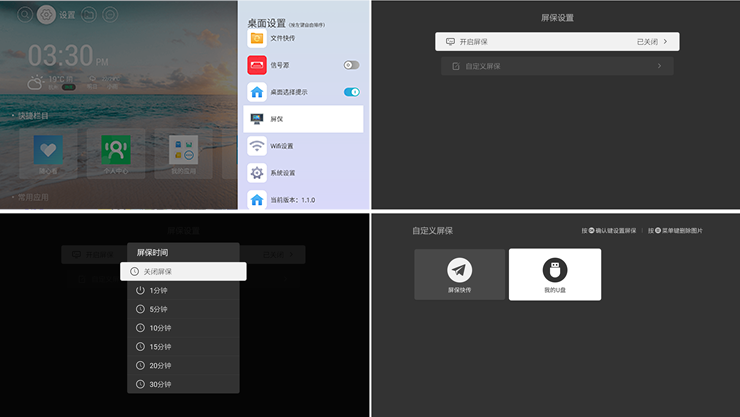Click the 确认键设置屏保 hint text
The width and height of the screenshot is (740, 417).
point(615,231)
